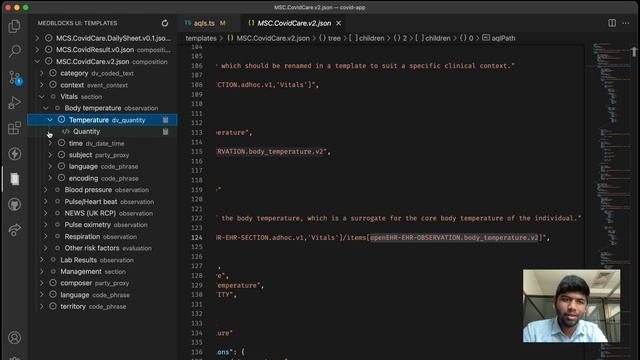Close the MSC.CovidCare.v2.json tab

tap(338, 23)
